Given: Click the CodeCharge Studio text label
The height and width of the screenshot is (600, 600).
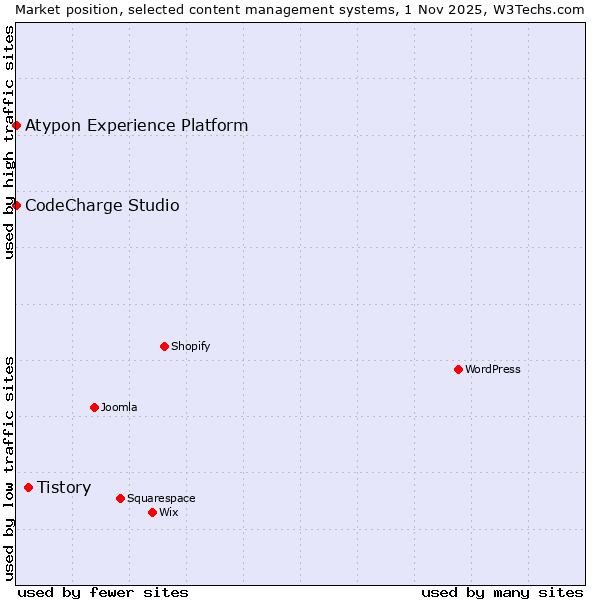Looking at the screenshot, I should (x=102, y=205).
